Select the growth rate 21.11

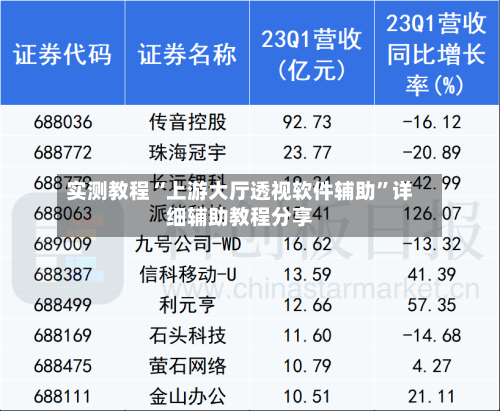432,397
